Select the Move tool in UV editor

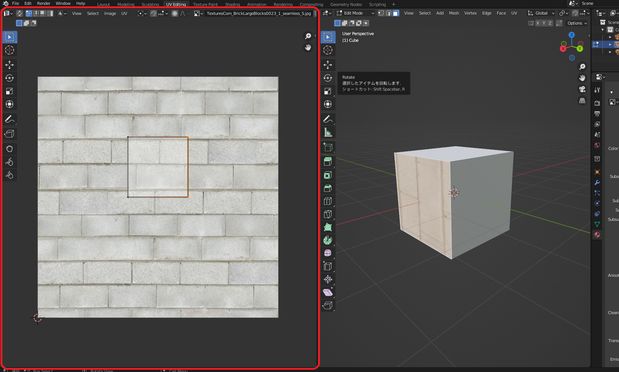9,64
